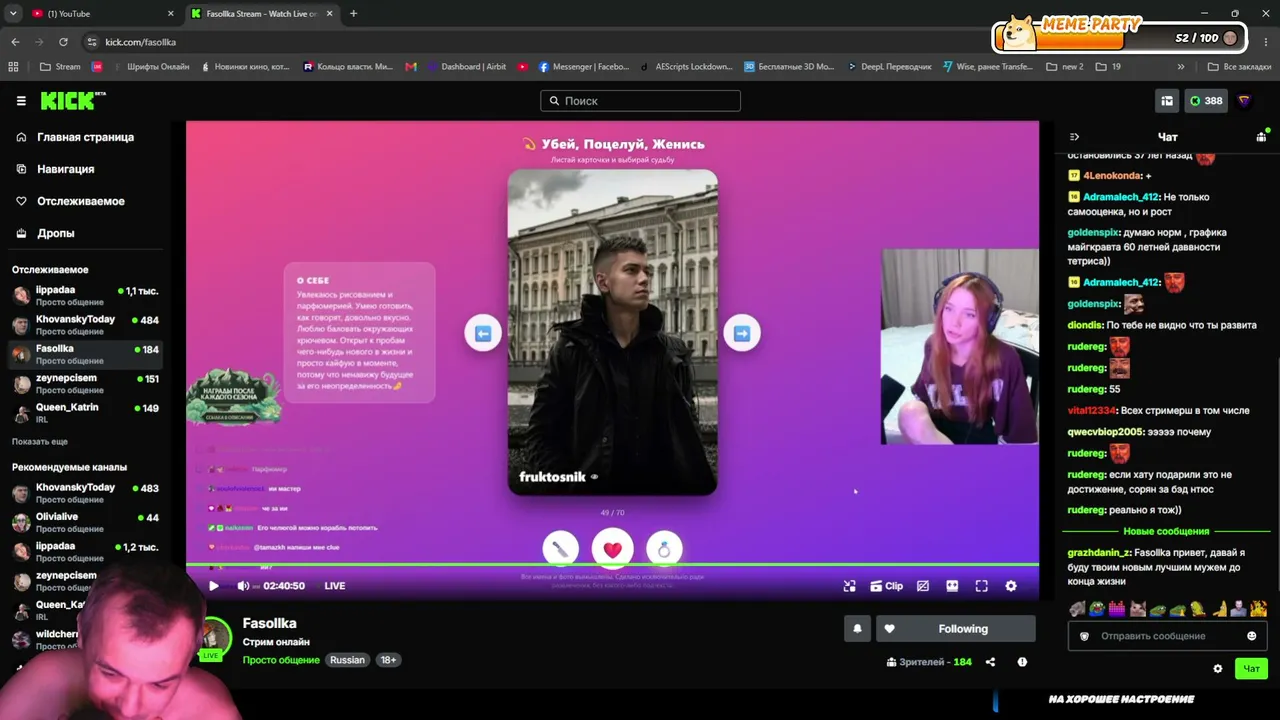
Task: Open the Просто общение category link
Action: tap(281, 660)
